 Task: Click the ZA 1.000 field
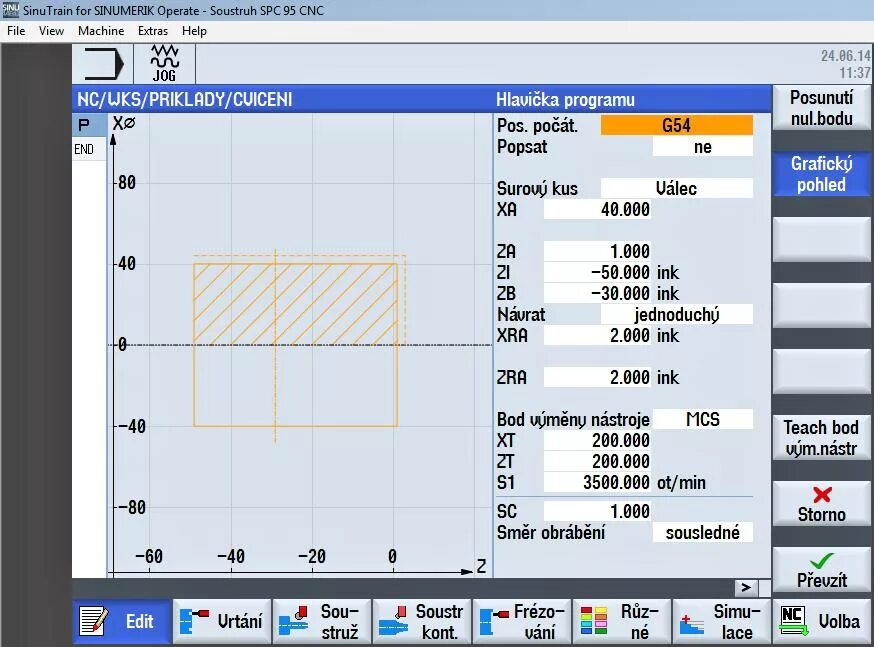[598, 251]
